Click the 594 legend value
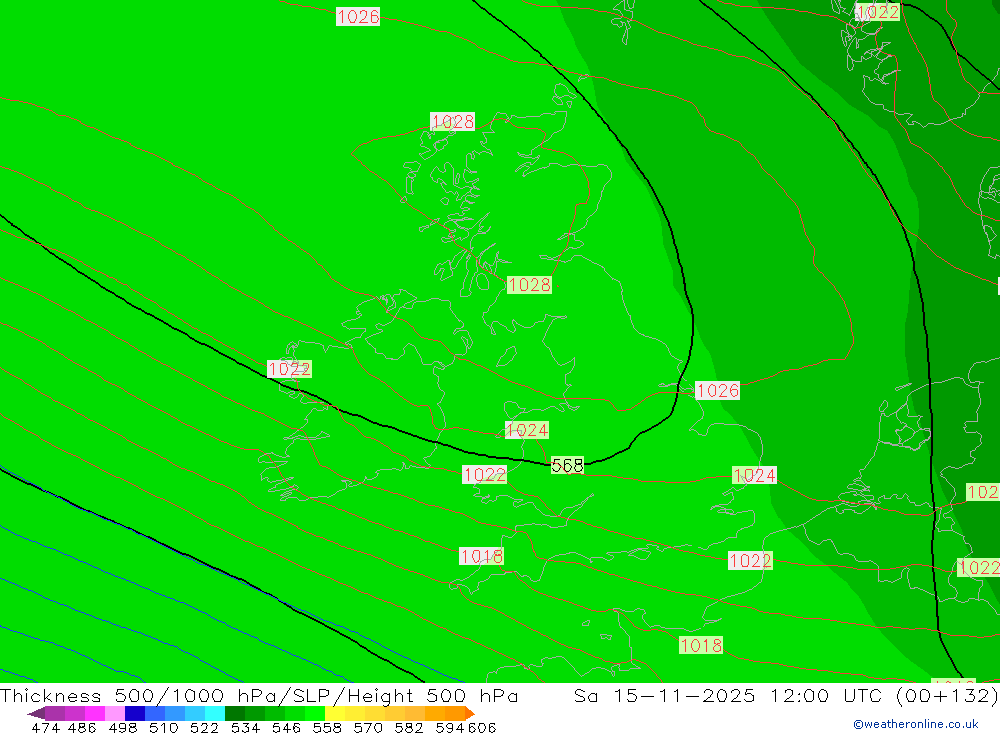Viewport: 1000px width, 733px height. tap(450, 727)
